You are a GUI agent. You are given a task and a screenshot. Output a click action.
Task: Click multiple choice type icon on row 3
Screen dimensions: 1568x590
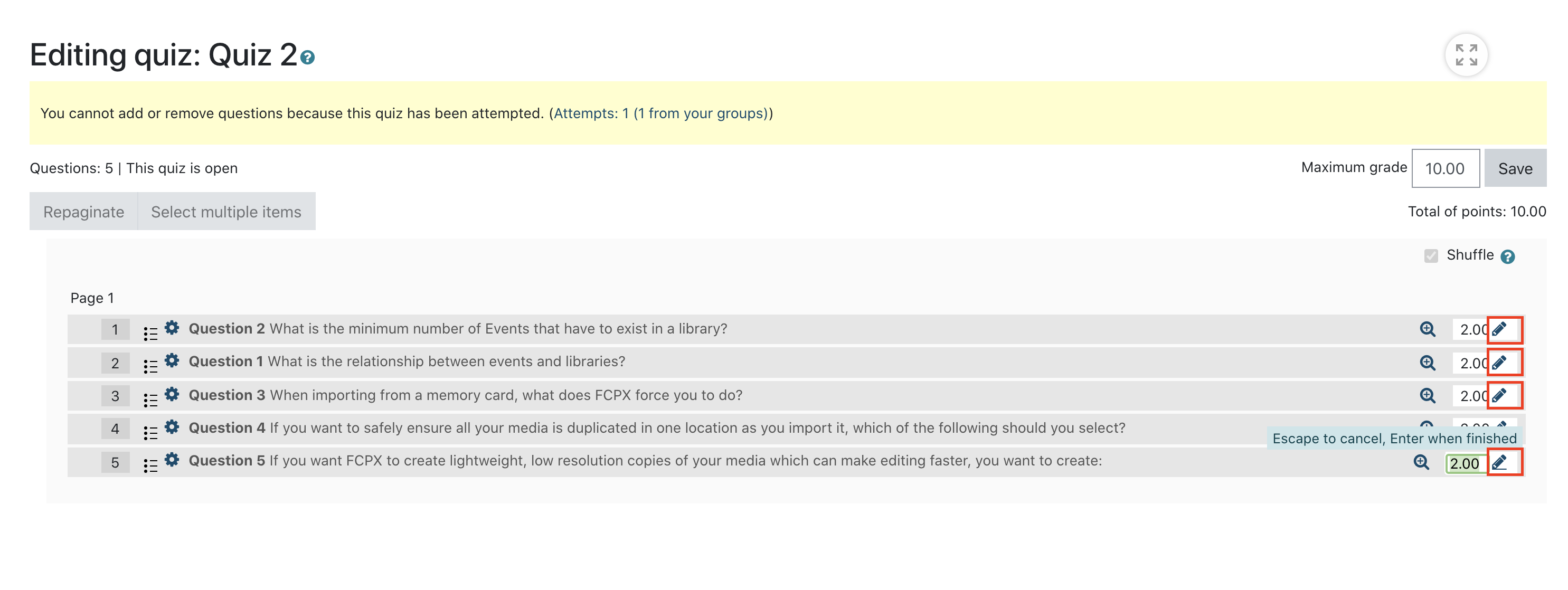coord(150,399)
